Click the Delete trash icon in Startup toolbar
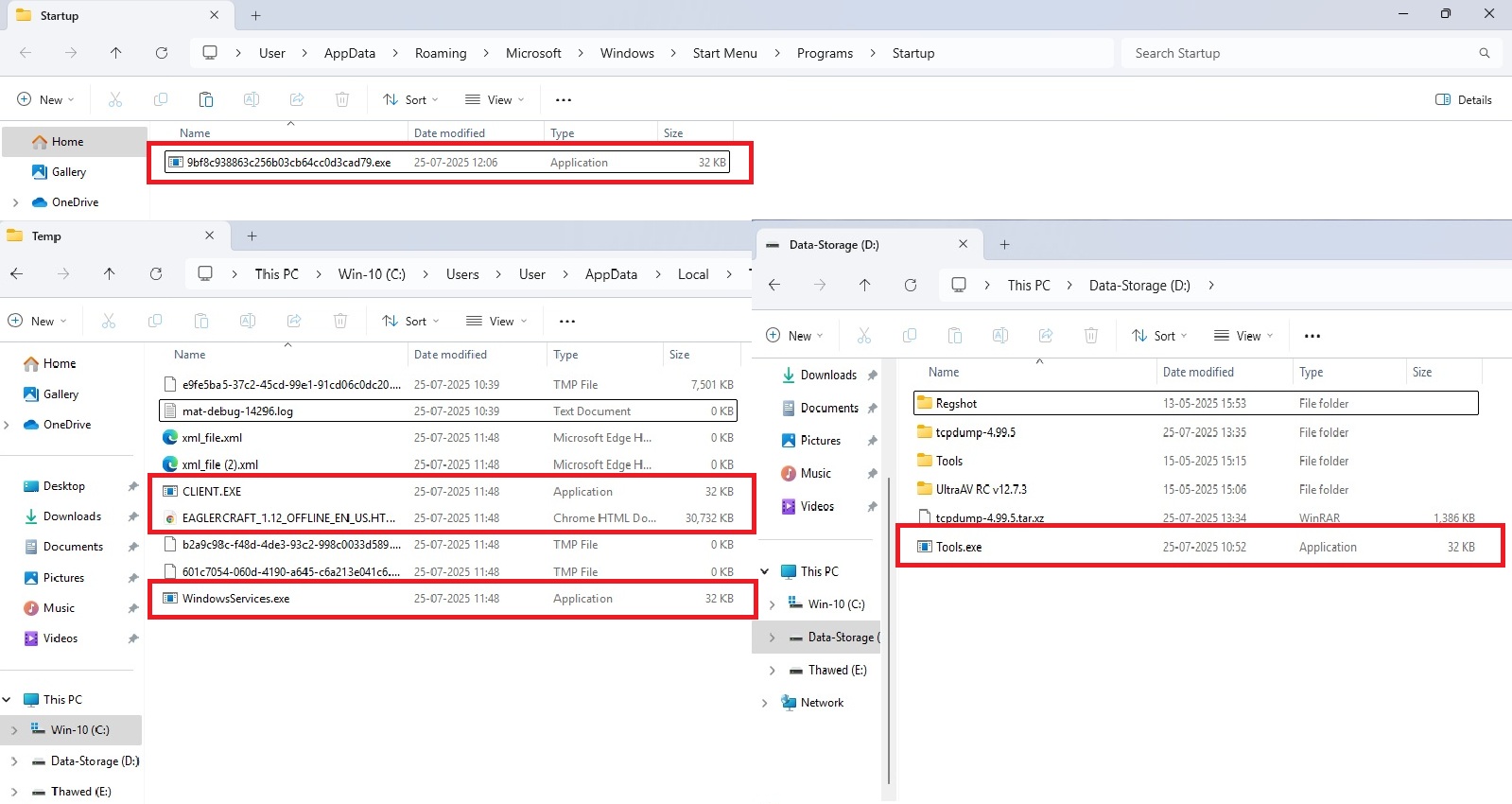Screen dimensions: 1512x804 [x=342, y=99]
